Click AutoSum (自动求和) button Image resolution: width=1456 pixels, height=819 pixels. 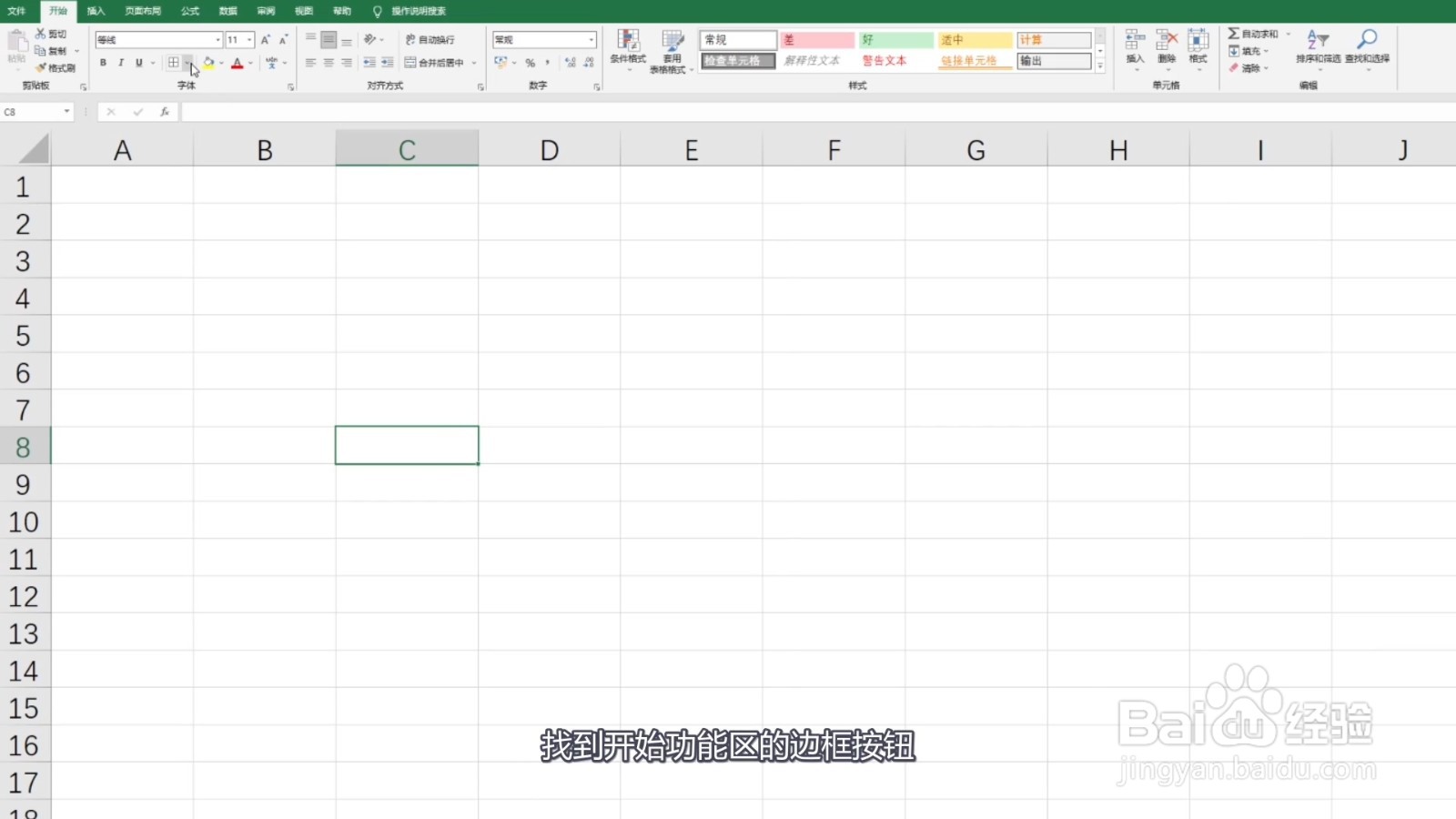pos(1253,34)
